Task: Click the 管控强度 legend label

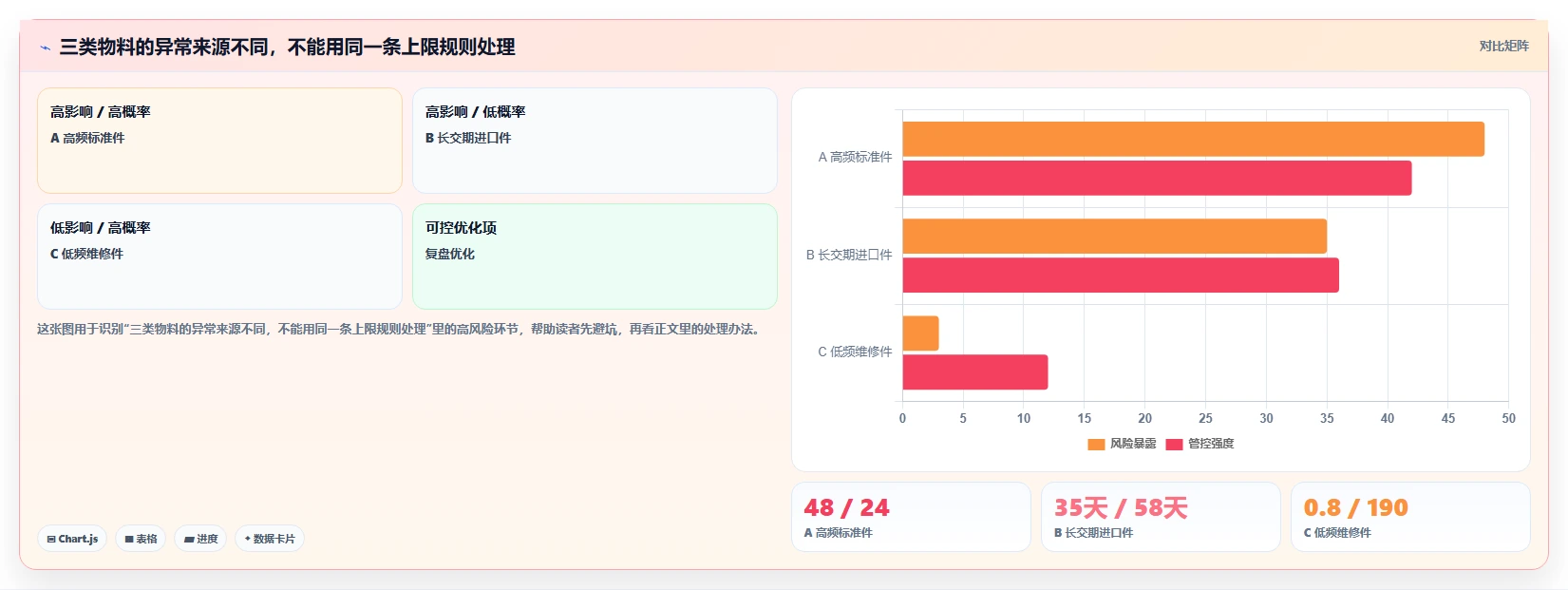Action: click(1211, 444)
